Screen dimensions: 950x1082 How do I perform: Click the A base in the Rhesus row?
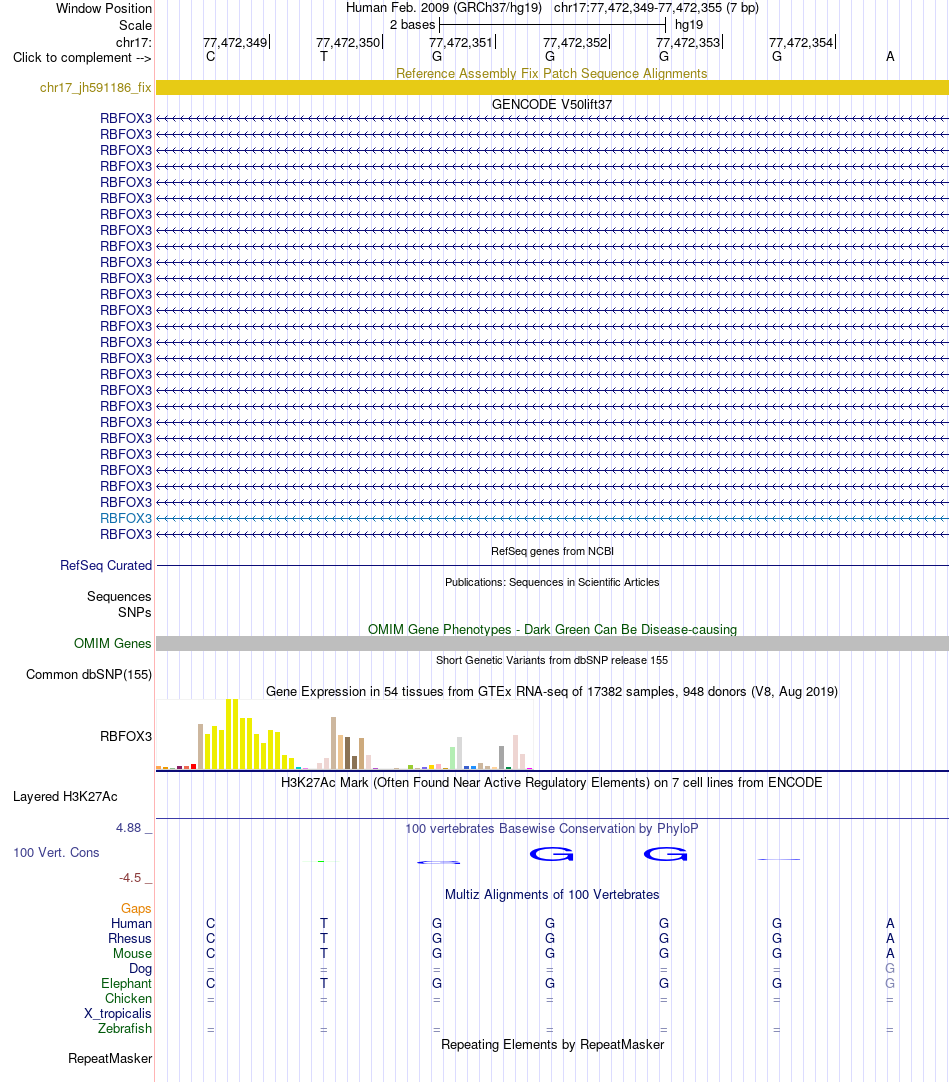pos(890,938)
